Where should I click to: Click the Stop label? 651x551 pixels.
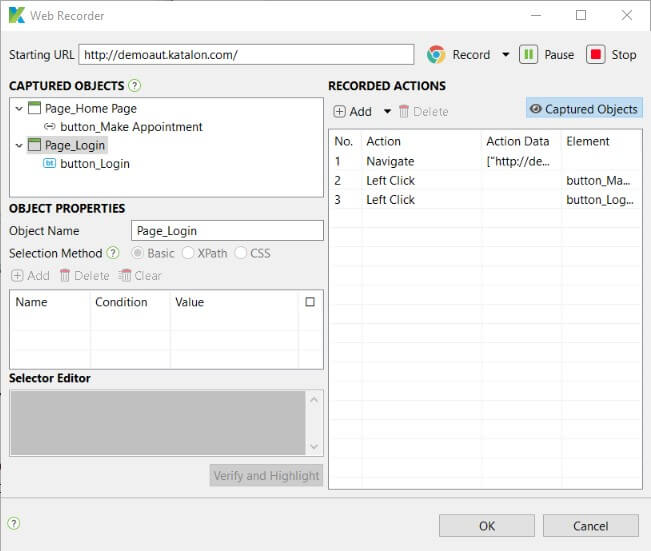point(623,54)
